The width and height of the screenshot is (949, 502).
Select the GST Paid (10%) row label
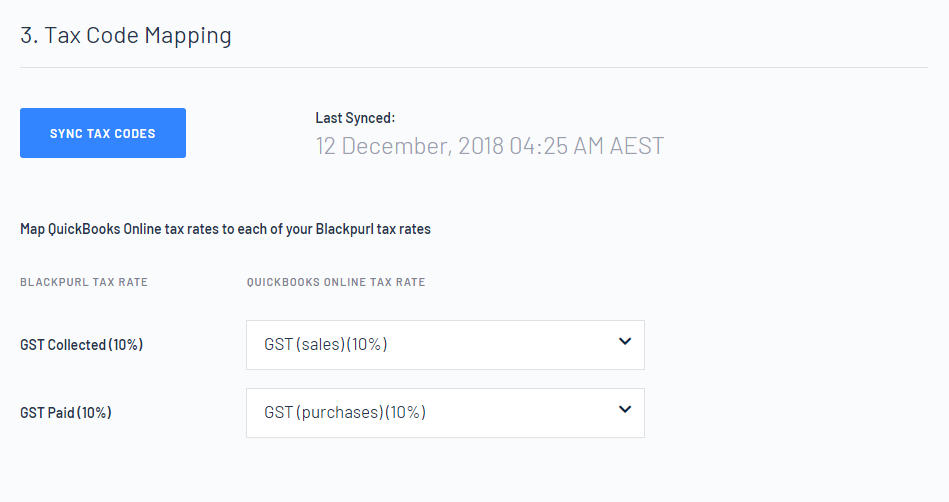point(66,412)
